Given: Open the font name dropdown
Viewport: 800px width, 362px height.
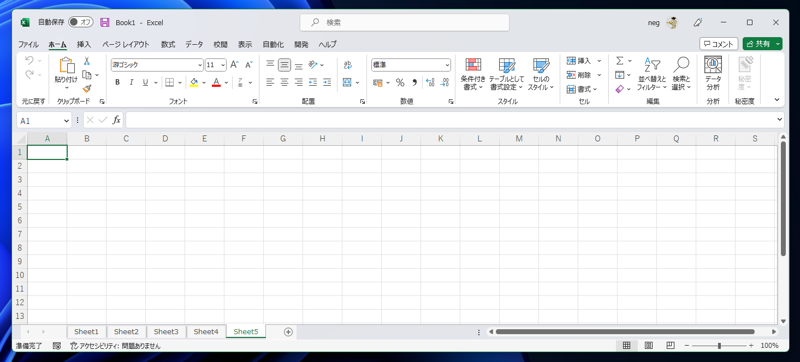Looking at the screenshot, I should [200, 65].
